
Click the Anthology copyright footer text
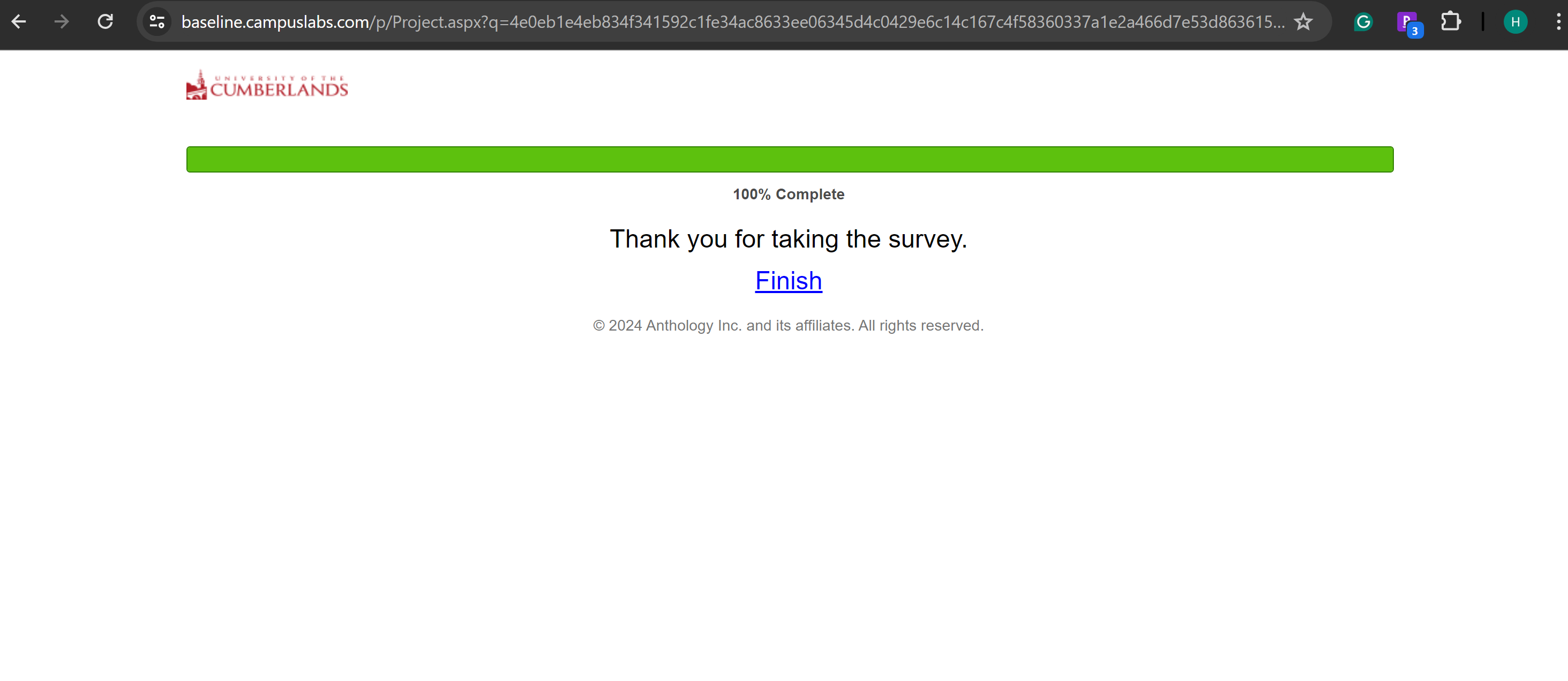pos(788,326)
